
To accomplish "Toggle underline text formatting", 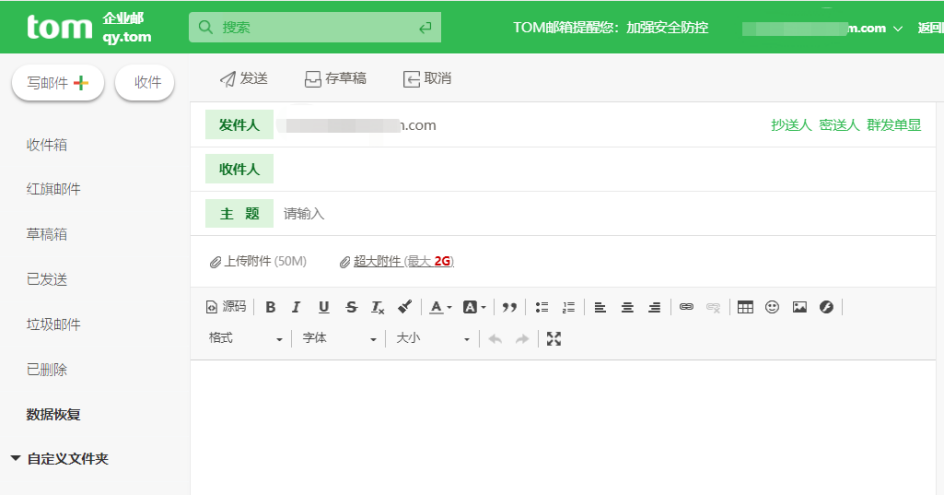I will 323,308.
